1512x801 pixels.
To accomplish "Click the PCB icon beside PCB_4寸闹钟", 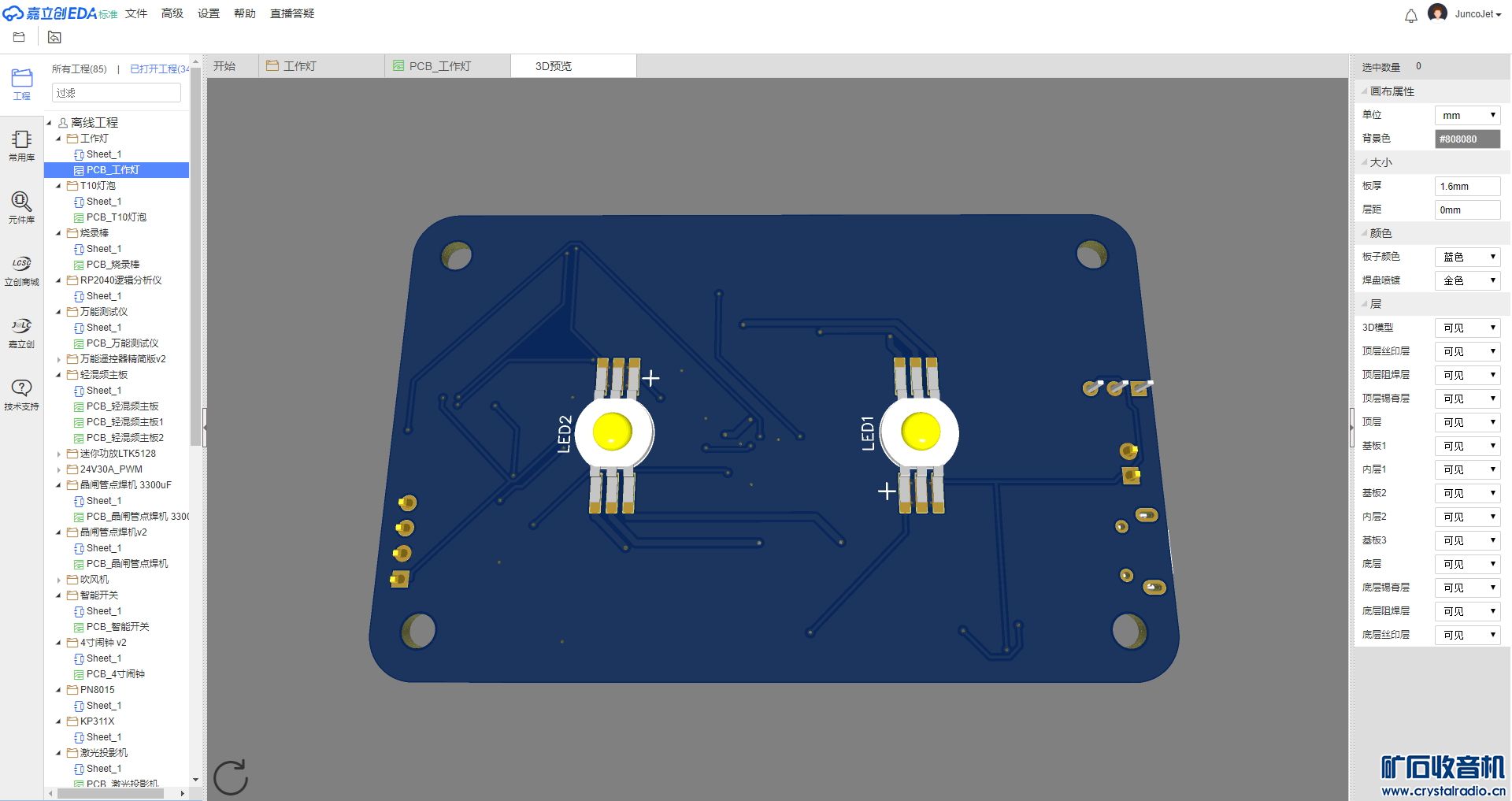I will click(79, 674).
